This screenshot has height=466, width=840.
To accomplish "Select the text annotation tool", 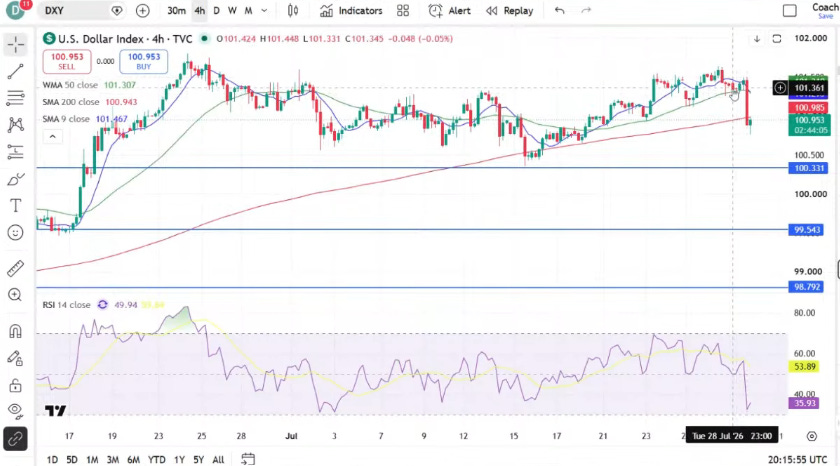I will [x=16, y=206].
